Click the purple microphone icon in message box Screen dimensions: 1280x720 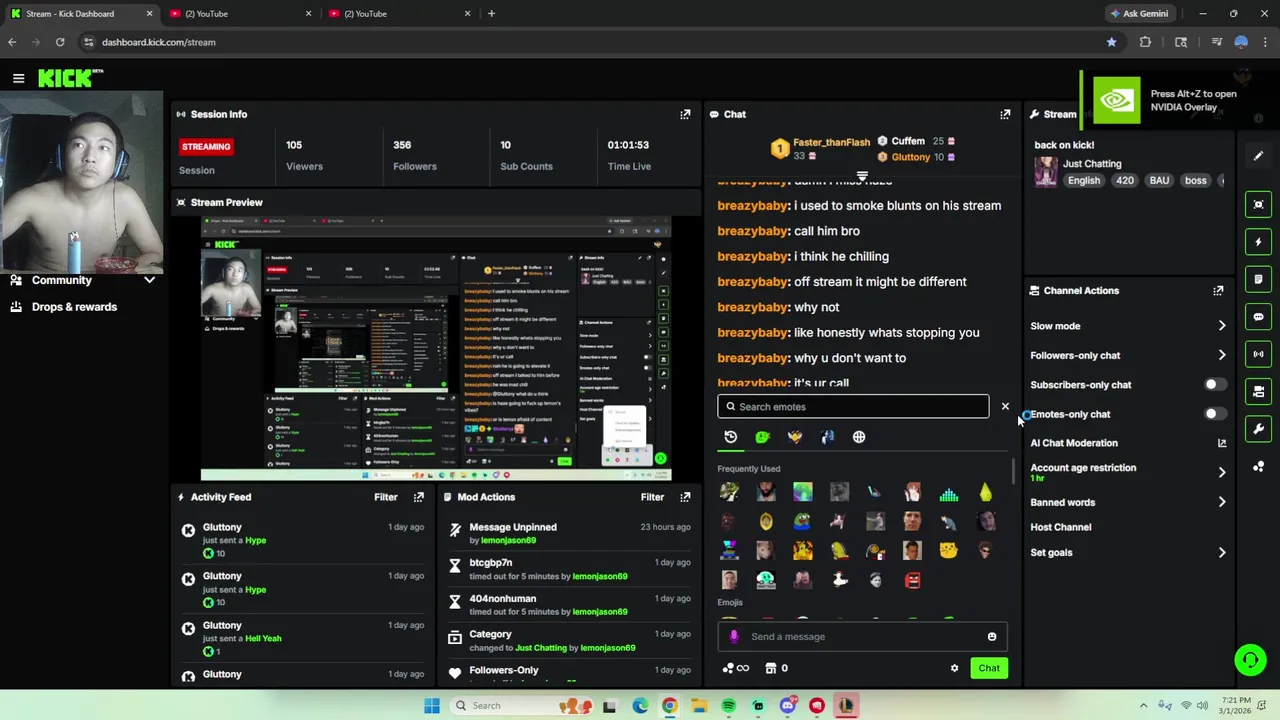(x=734, y=637)
